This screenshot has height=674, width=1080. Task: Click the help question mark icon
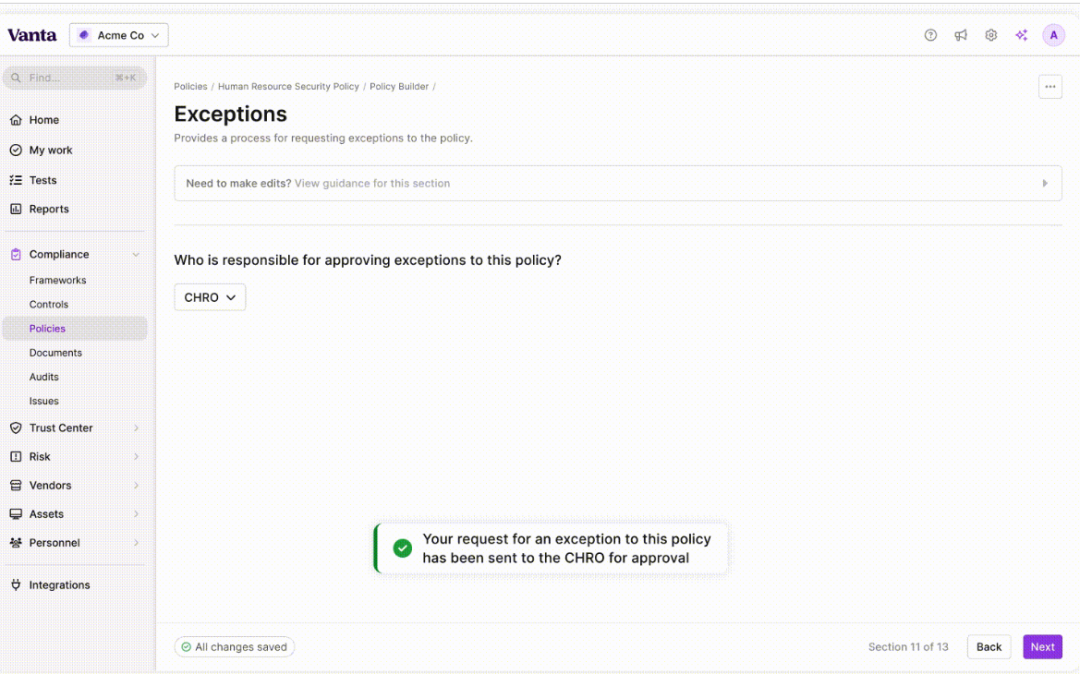click(x=930, y=35)
